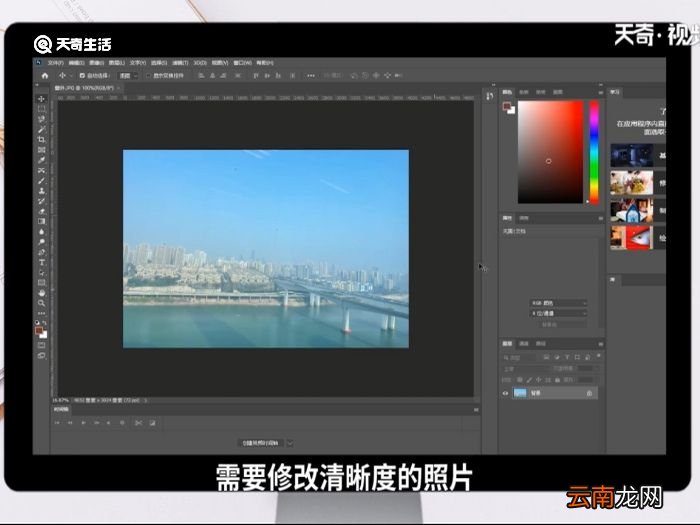Toggle Quick Mask mode icon

coord(42,345)
